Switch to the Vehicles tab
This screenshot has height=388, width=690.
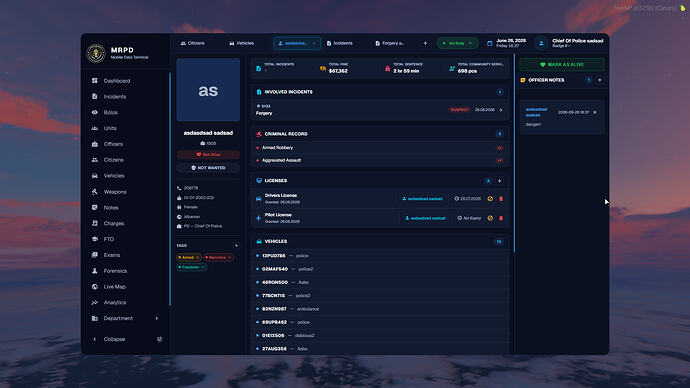242,43
